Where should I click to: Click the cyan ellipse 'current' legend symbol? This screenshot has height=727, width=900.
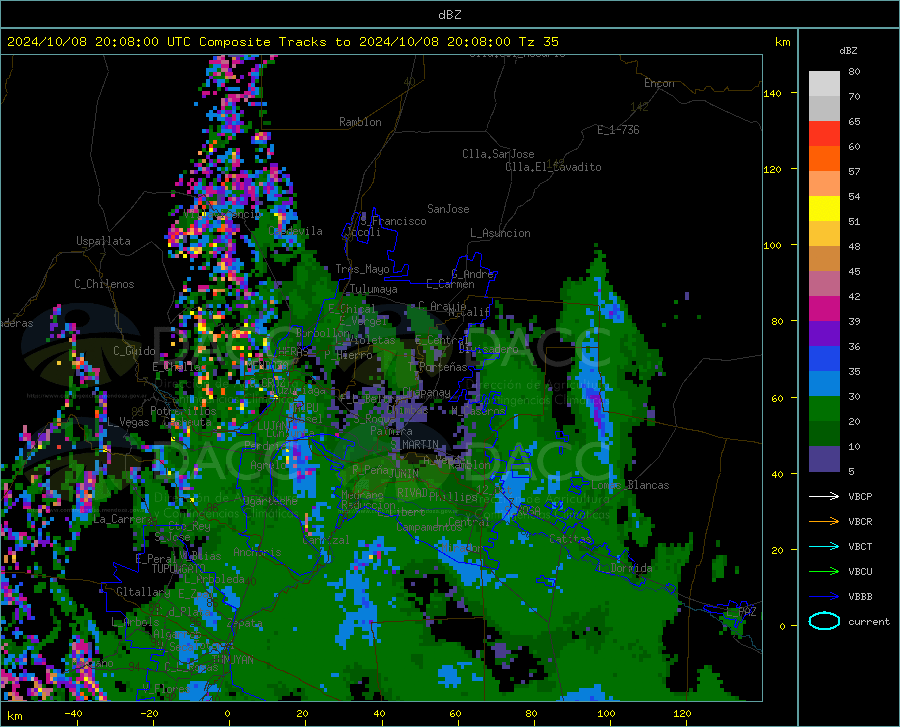point(824,621)
